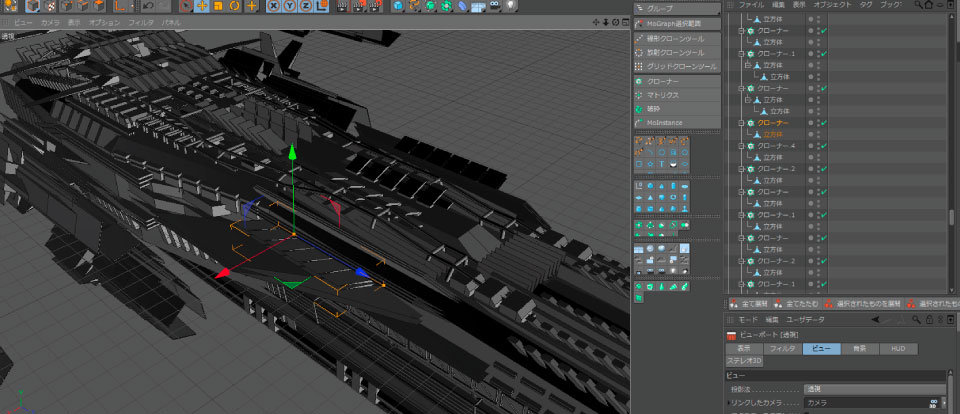Toggle green checkmark of highlighted orange クローナー
Image resolution: width=960 pixels, height=414 pixels.
[822, 123]
